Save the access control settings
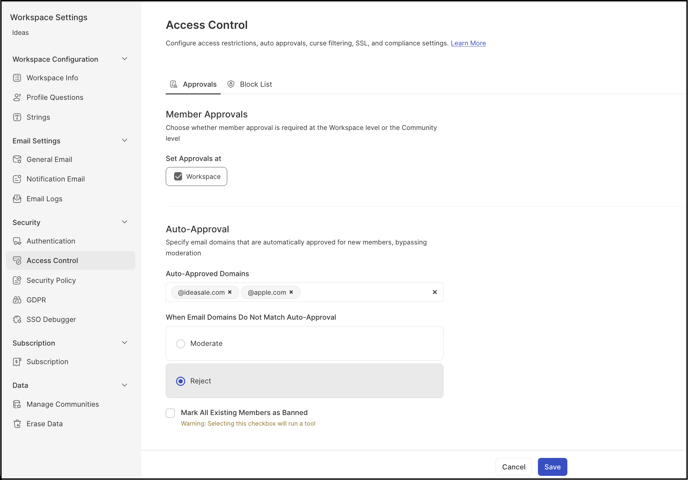 552,467
